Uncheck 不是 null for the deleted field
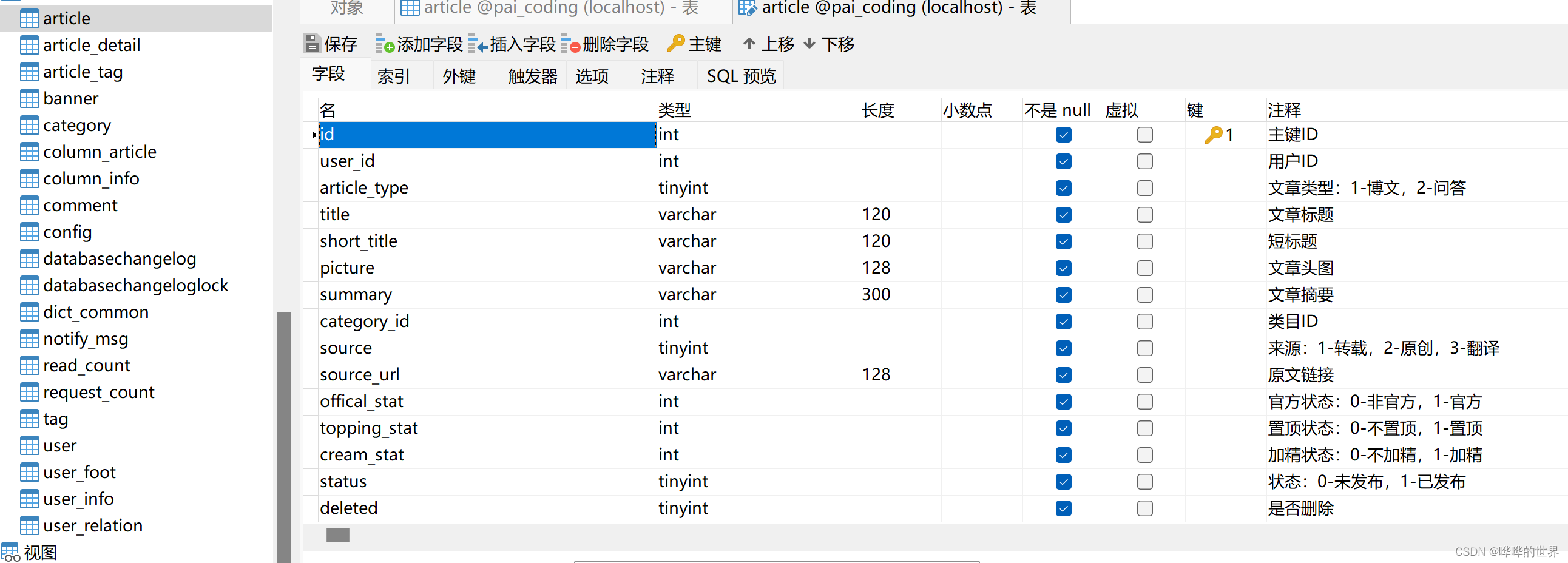 click(x=1063, y=508)
